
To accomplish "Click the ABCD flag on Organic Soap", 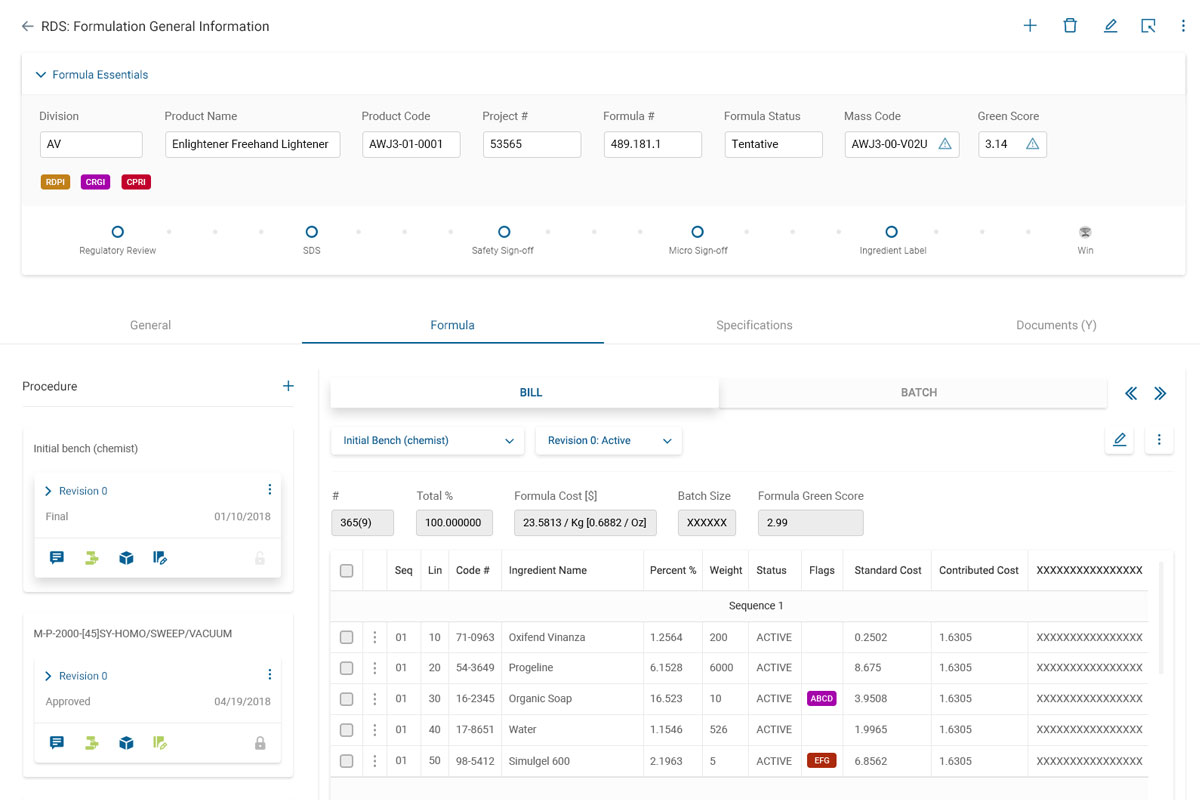I will click(x=822, y=699).
